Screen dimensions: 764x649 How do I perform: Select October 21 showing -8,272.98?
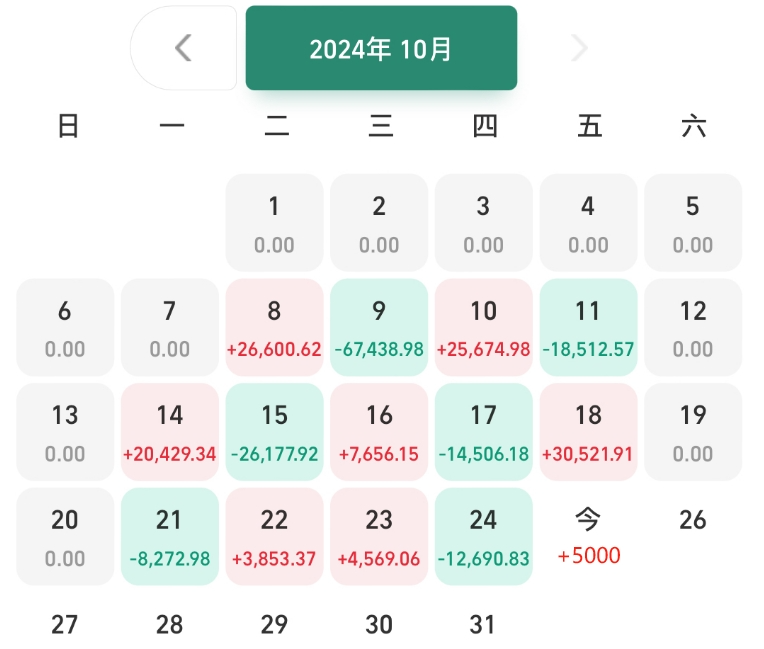(x=170, y=536)
